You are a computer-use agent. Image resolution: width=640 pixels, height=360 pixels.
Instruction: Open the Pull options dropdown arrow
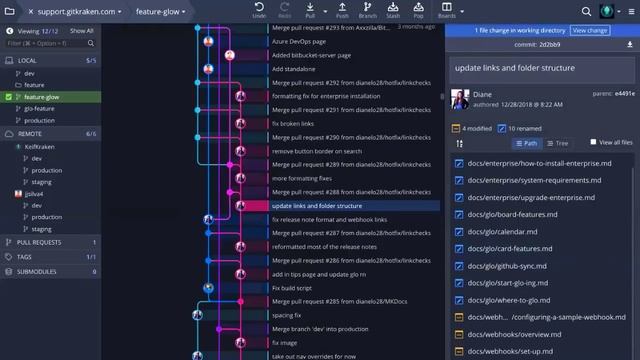pos(325,11)
